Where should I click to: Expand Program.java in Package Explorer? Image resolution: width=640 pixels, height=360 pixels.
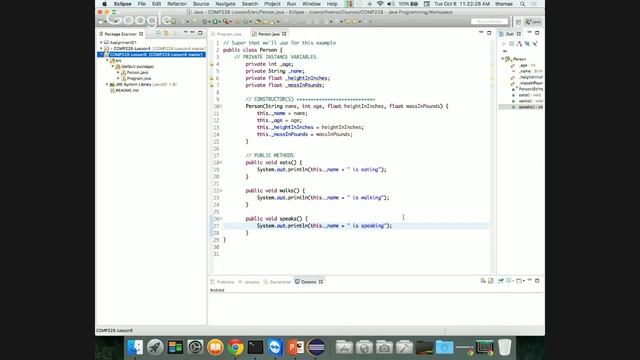[x=118, y=78]
